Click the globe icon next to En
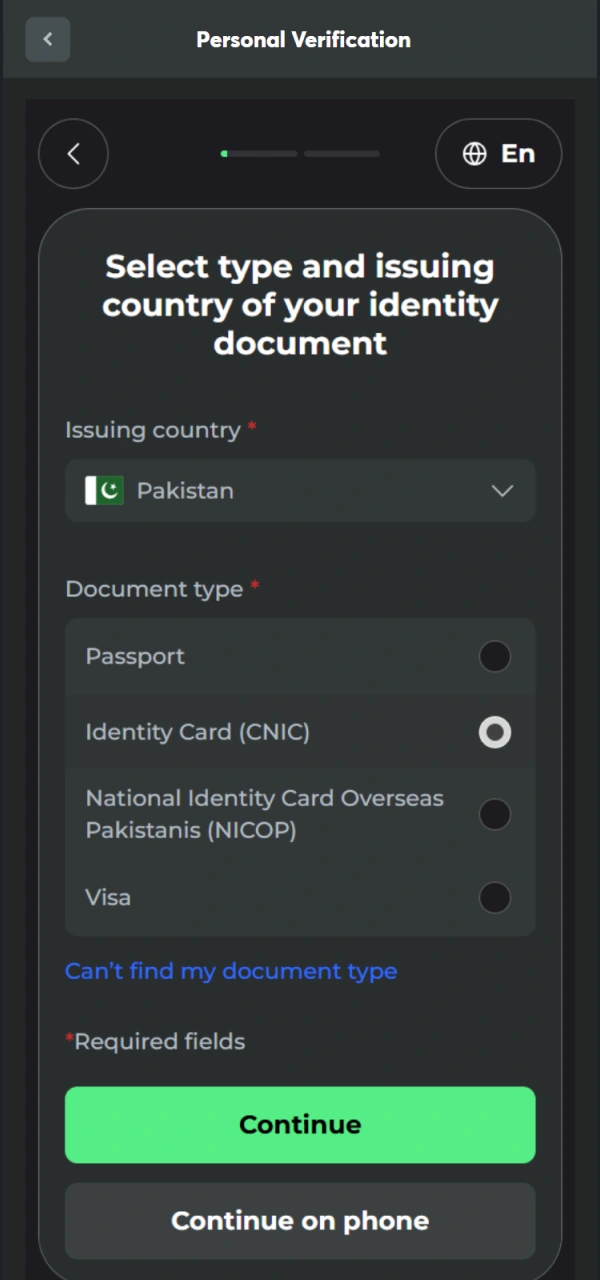The height and width of the screenshot is (1280, 600). [474, 153]
